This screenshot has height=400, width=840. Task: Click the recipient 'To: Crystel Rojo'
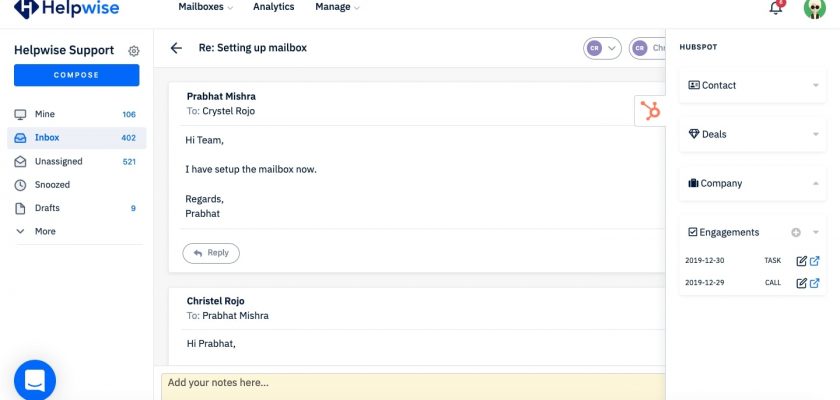pos(221,111)
